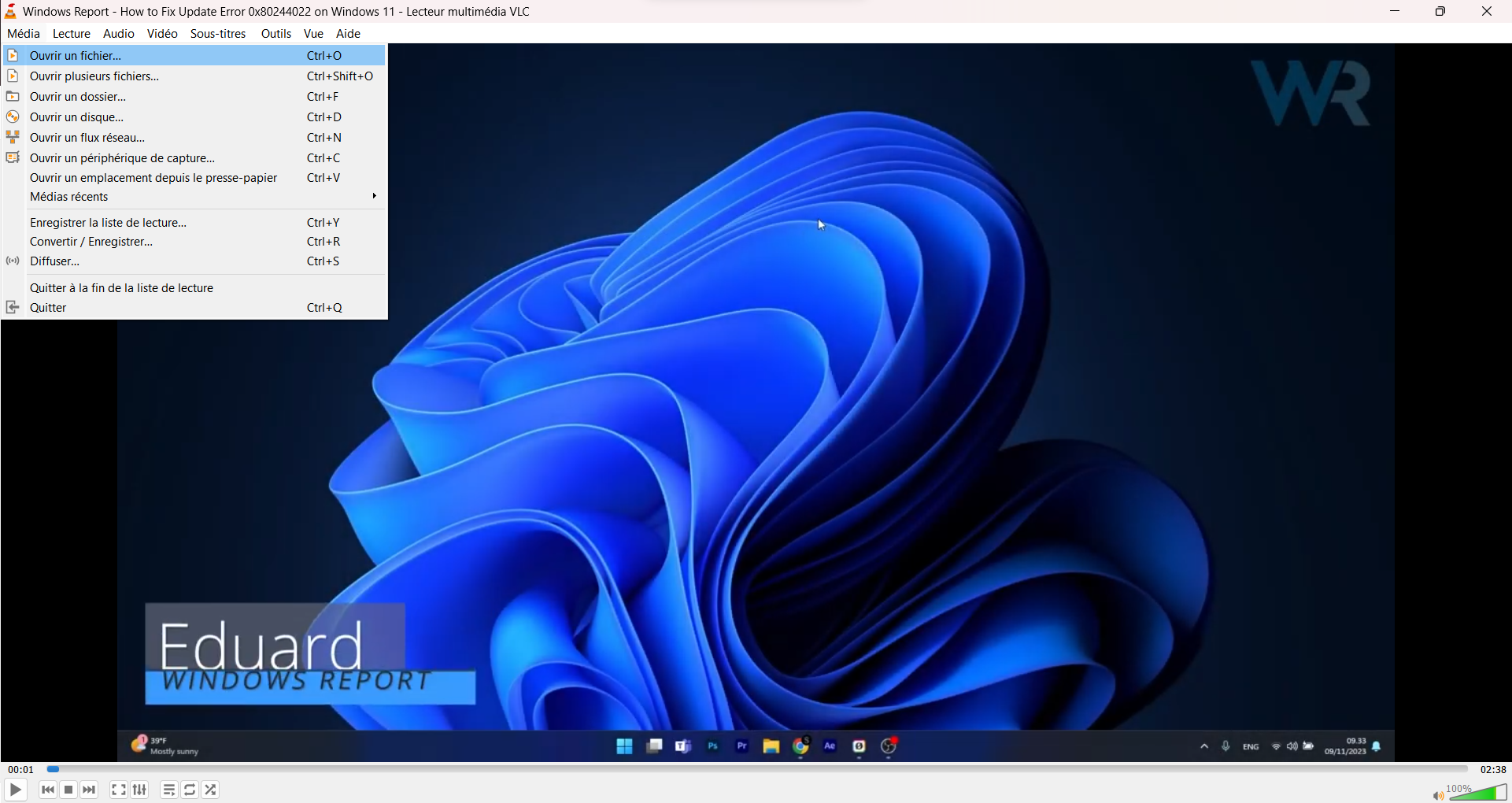Open the Lecture menu
Image resolution: width=1512 pixels, height=803 pixels.
[x=72, y=33]
